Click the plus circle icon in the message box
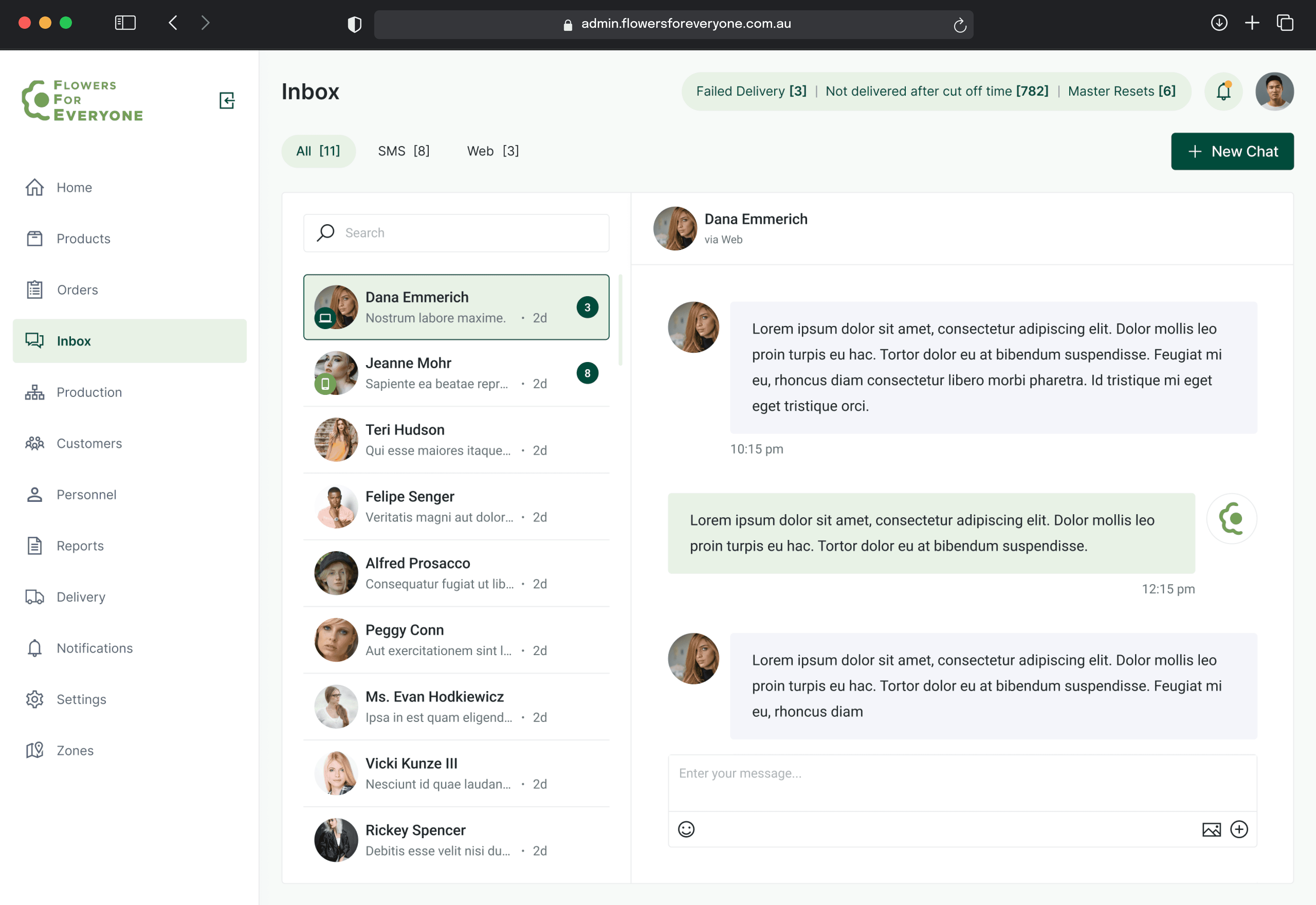 pyautogui.click(x=1239, y=829)
